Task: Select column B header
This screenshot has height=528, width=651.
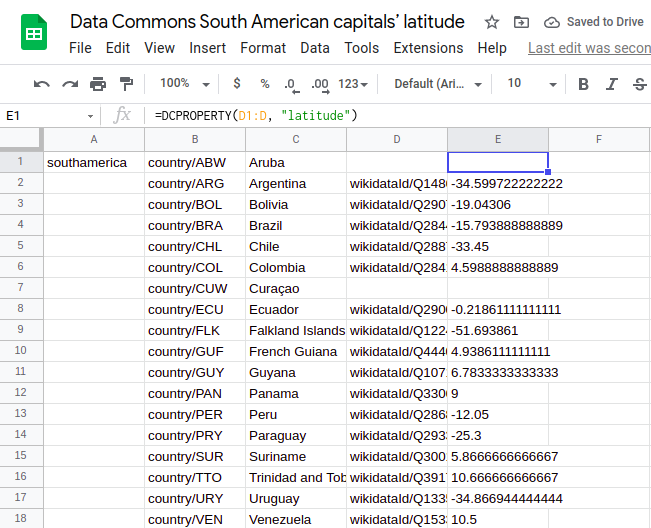Action: [195, 139]
